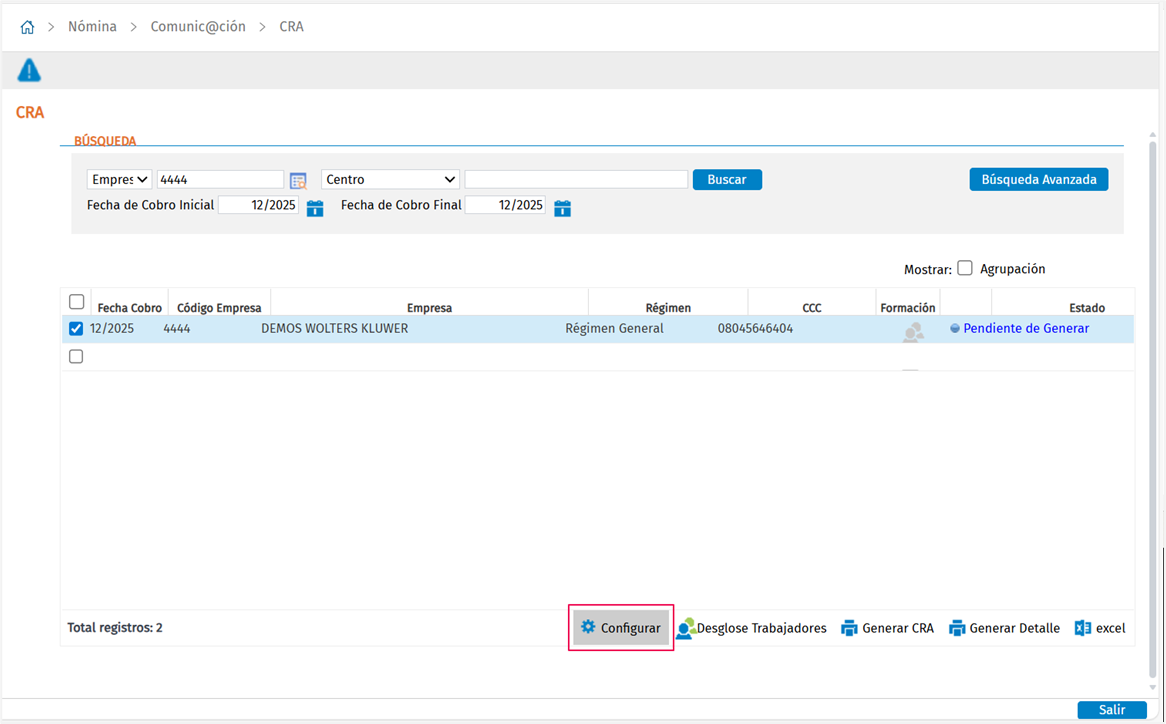This screenshot has width=1166, height=724.
Task: Go to the home page icon
Action: tap(28, 27)
